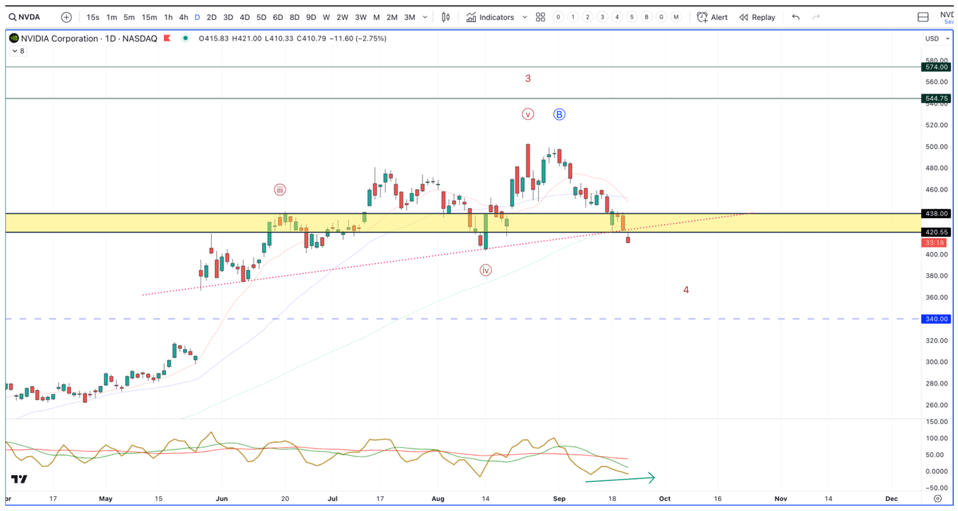Switch to monthly M interval
The height and width of the screenshot is (511, 958).
click(x=376, y=17)
